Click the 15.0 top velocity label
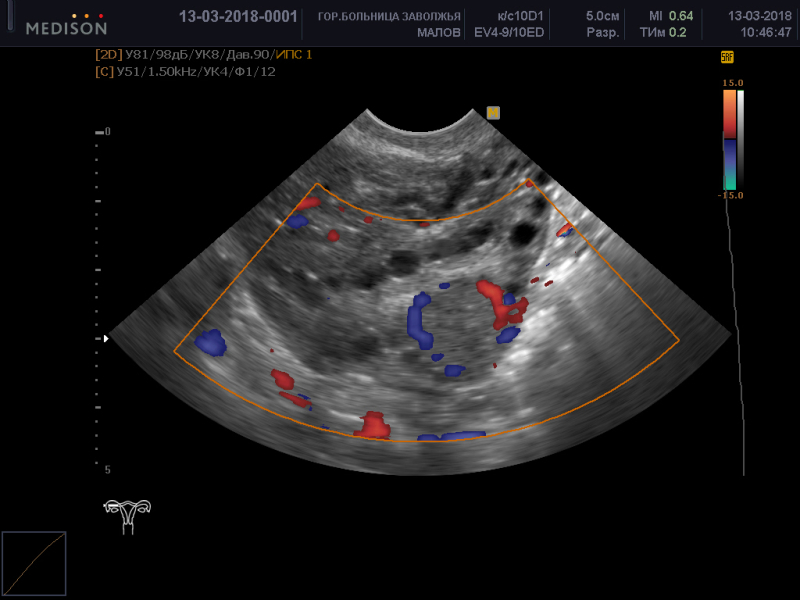The width and height of the screenshot is (800, 600). pos(733,83)
